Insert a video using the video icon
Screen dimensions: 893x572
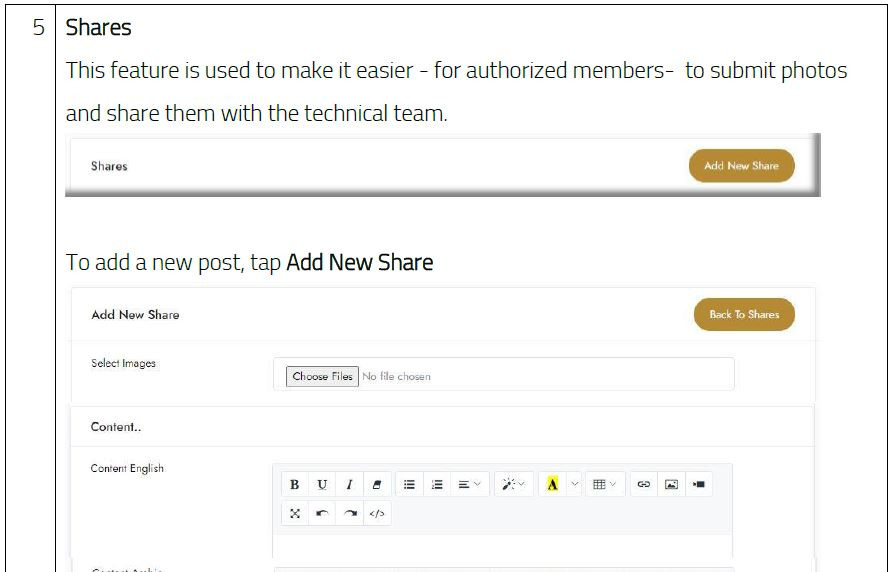tap(699, 484)
